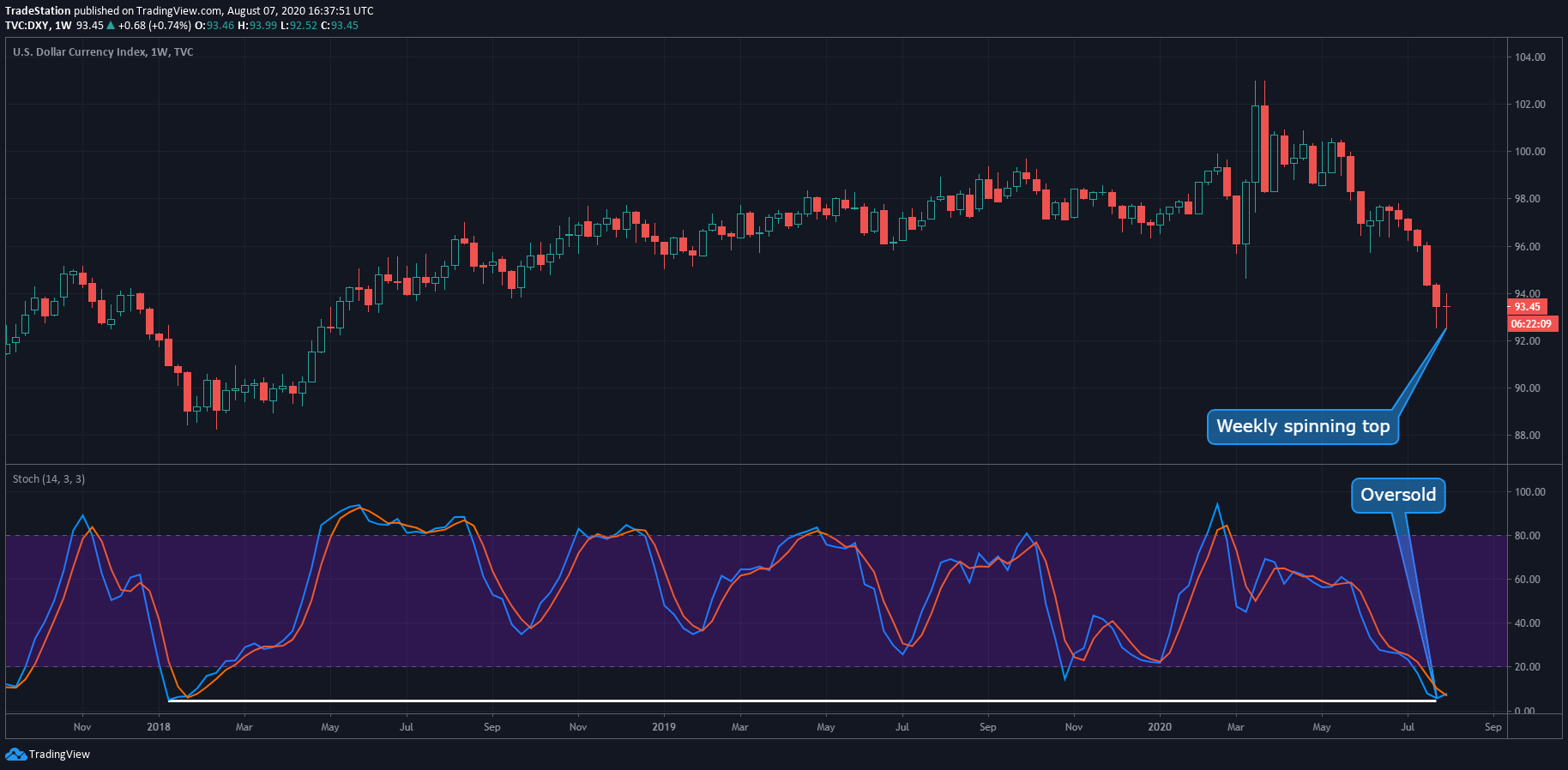Click the 06:22:09 countdown label
The image size is (1568, 770).
(1532, 324)
